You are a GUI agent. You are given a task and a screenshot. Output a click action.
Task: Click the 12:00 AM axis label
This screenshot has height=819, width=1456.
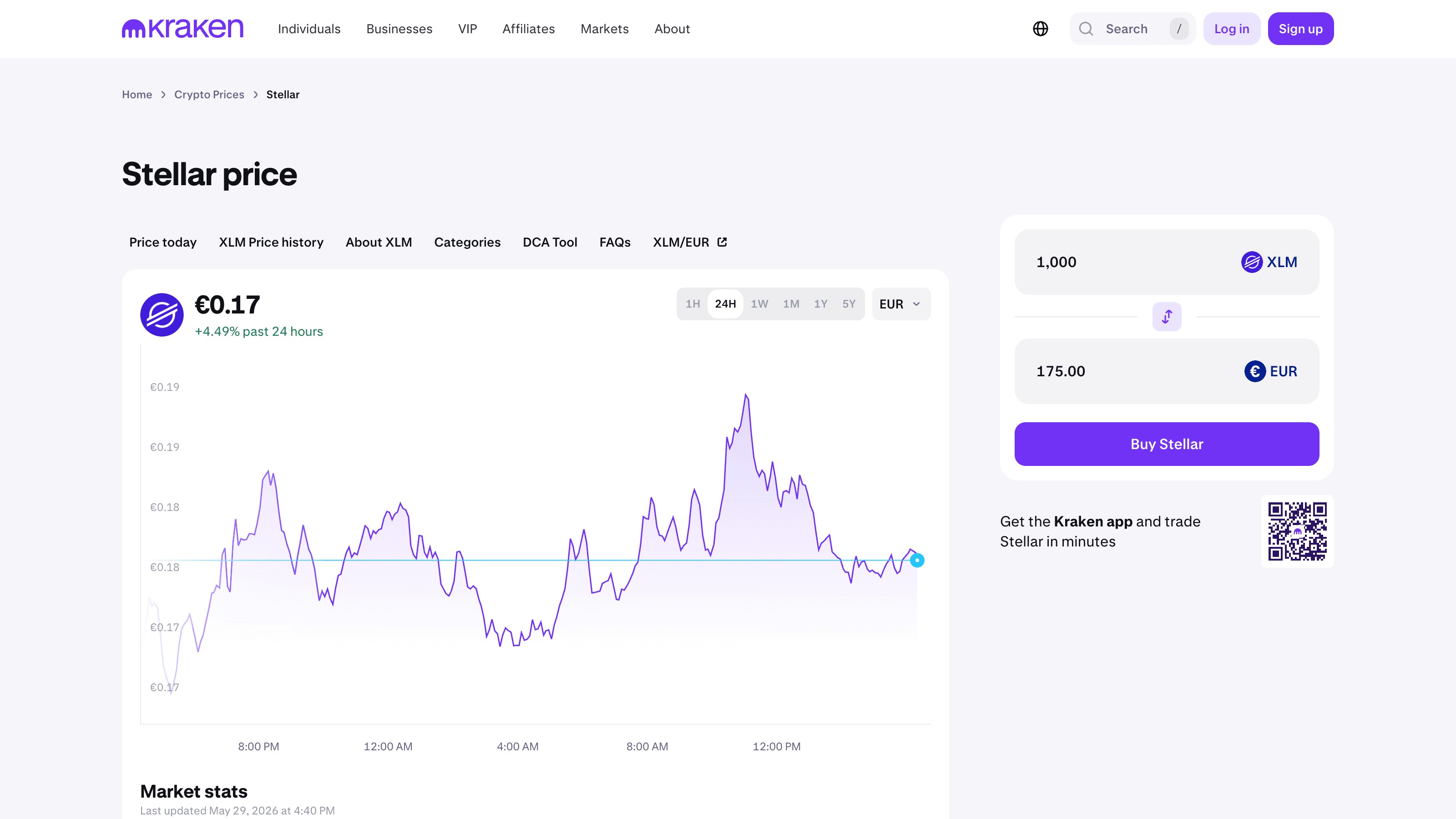coord(388,746)
